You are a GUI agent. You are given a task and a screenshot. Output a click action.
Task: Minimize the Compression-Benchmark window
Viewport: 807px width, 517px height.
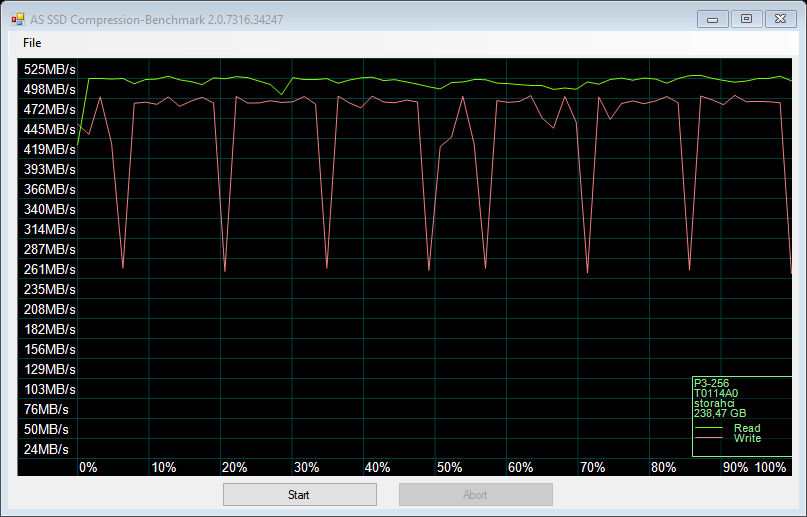coord(711,18)
